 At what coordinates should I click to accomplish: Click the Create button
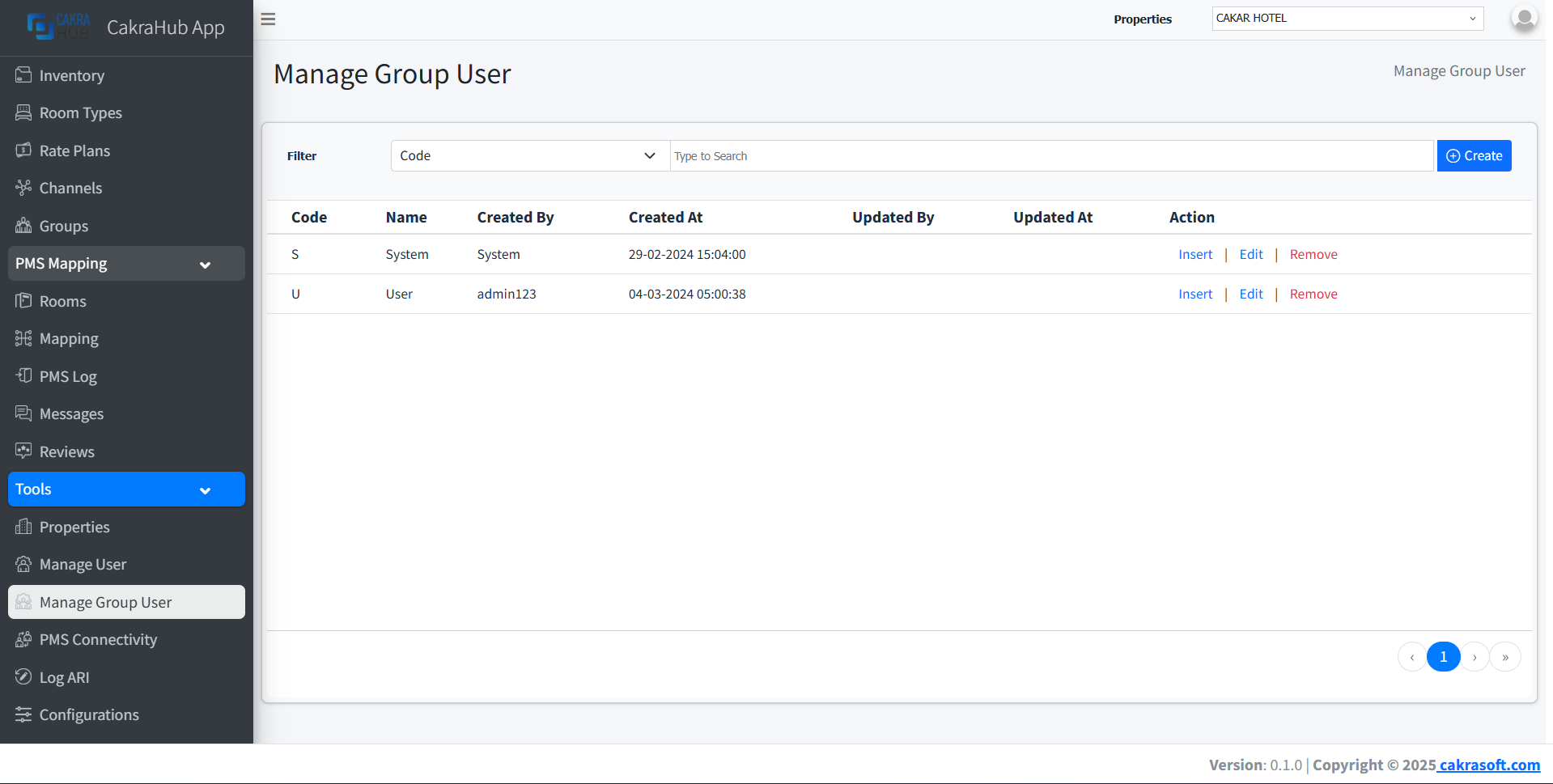click(1473, 155)
